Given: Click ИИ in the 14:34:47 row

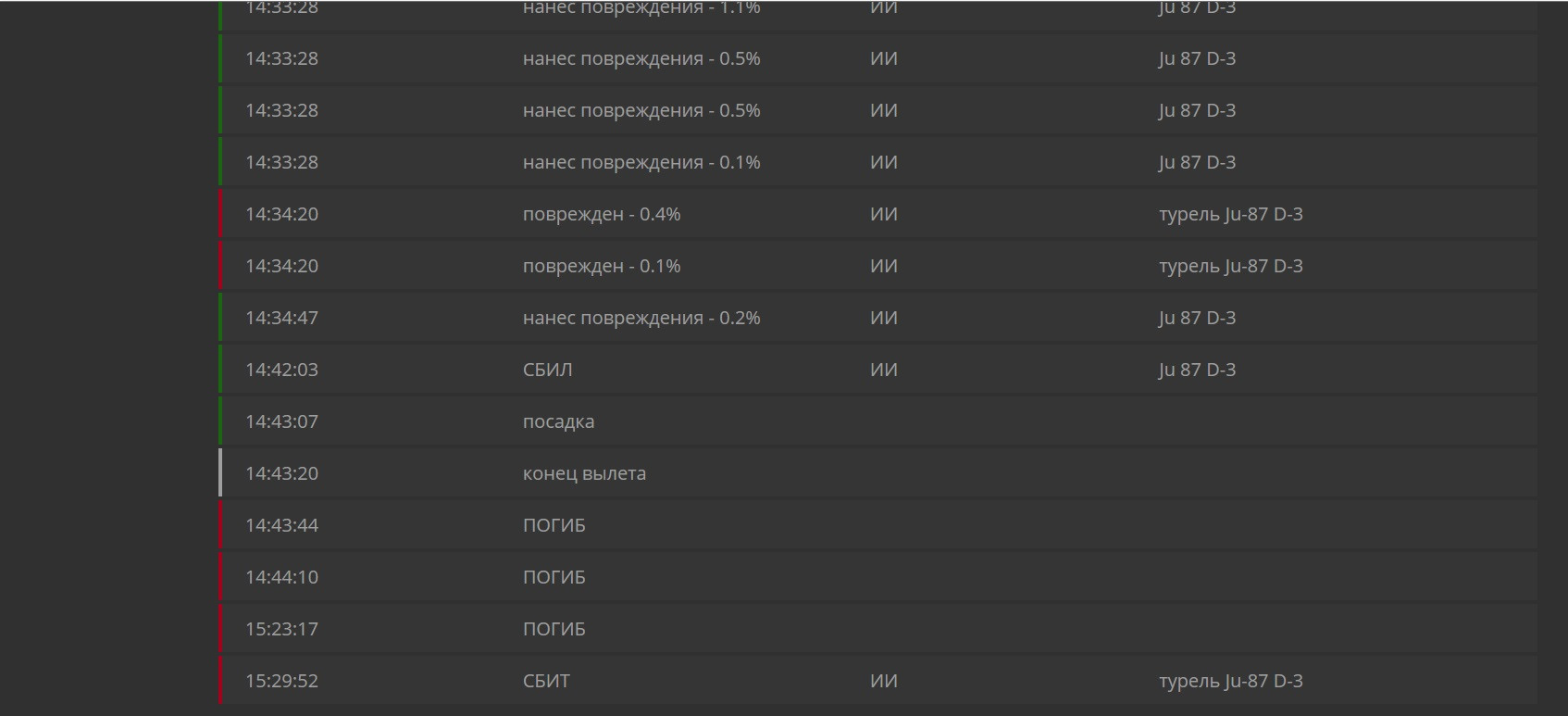Looking at the screenshot, I should pos(883,318).
